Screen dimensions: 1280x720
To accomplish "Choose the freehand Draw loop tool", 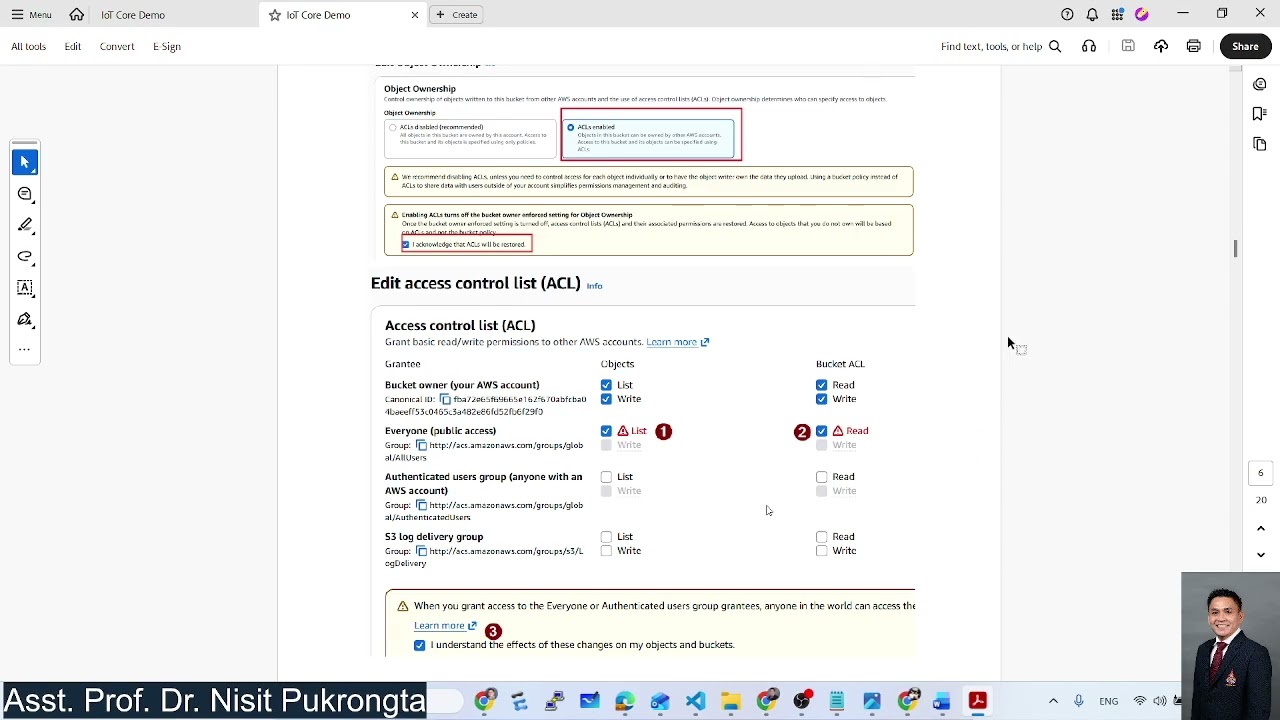I will coord(25,257).
